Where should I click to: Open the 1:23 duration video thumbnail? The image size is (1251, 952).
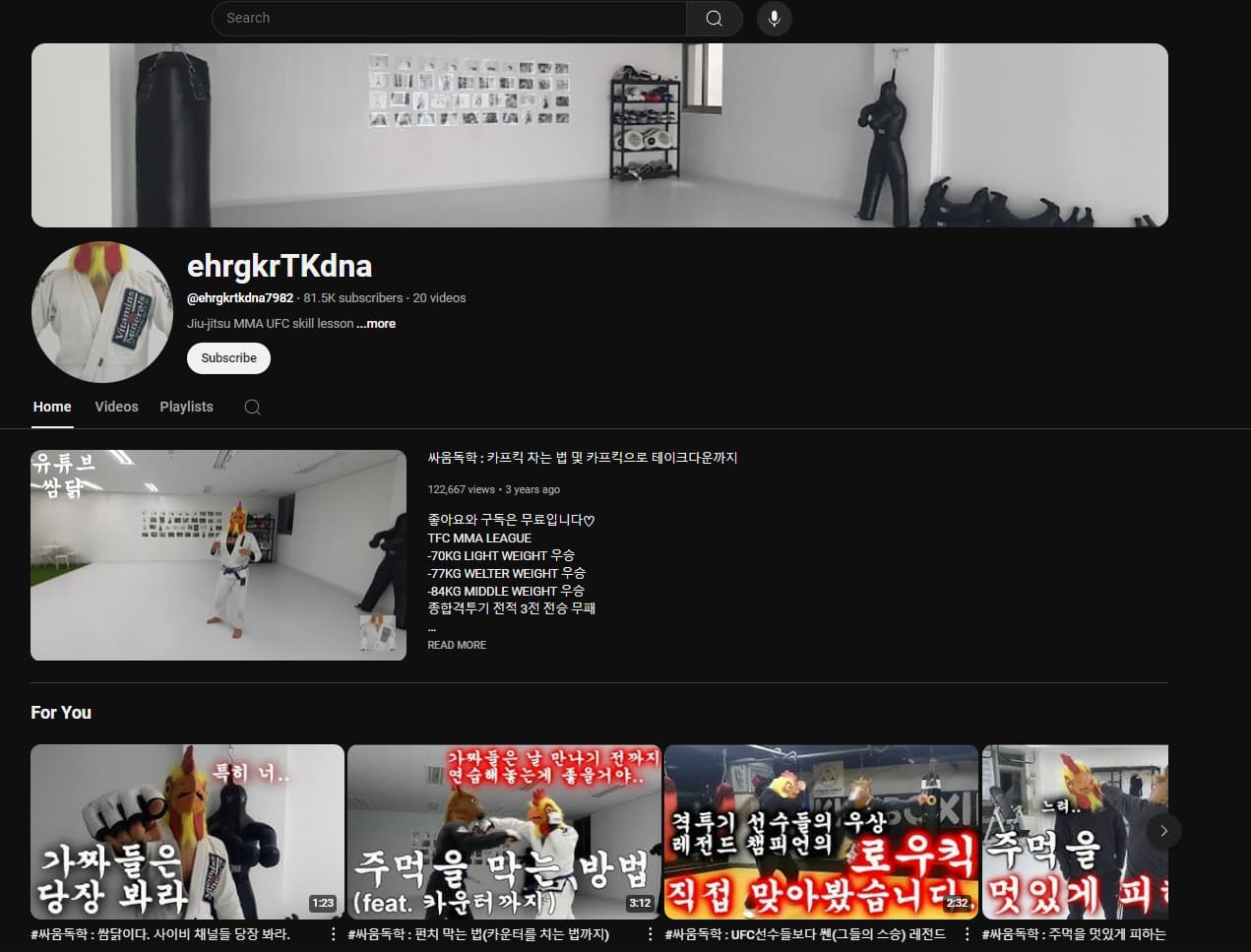(187, 832)
